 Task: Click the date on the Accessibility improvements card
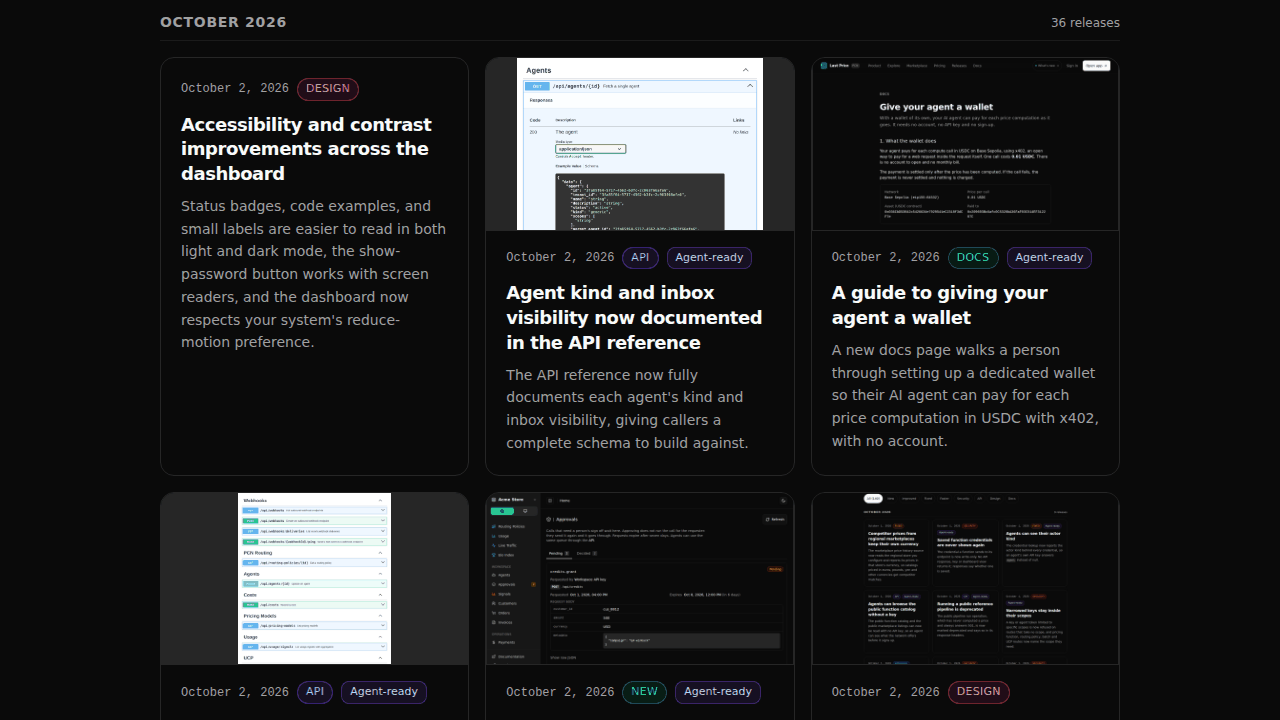(235, 88)
